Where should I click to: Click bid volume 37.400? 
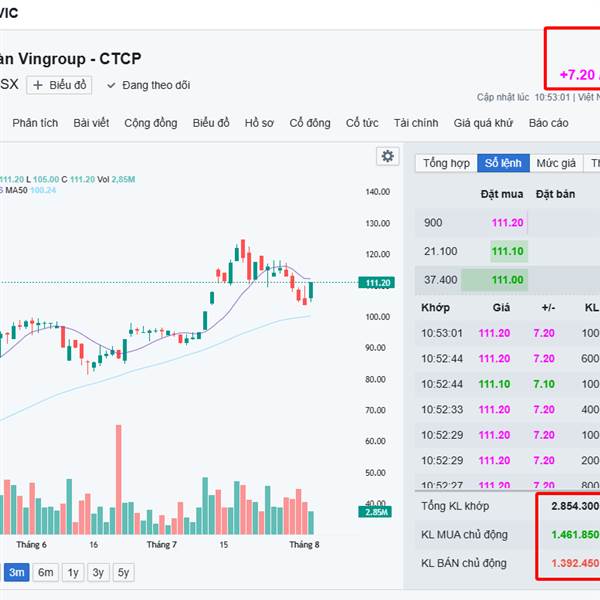point(440,280)
